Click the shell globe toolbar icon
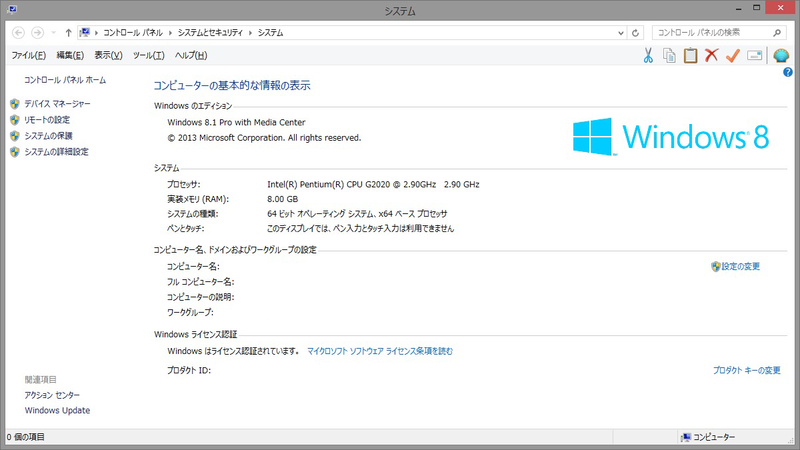The height and width of the screenshot is (450, 800). [x=781, y=55]
